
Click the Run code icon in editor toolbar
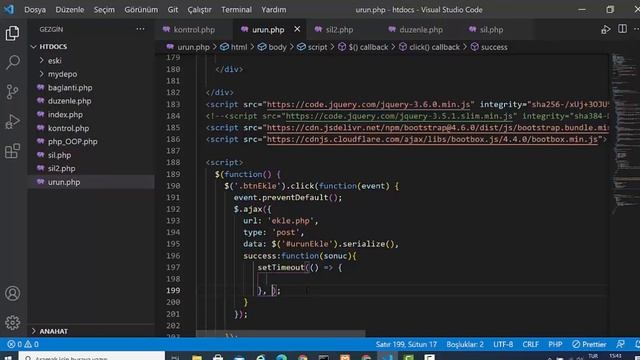[x=606, y=29]
